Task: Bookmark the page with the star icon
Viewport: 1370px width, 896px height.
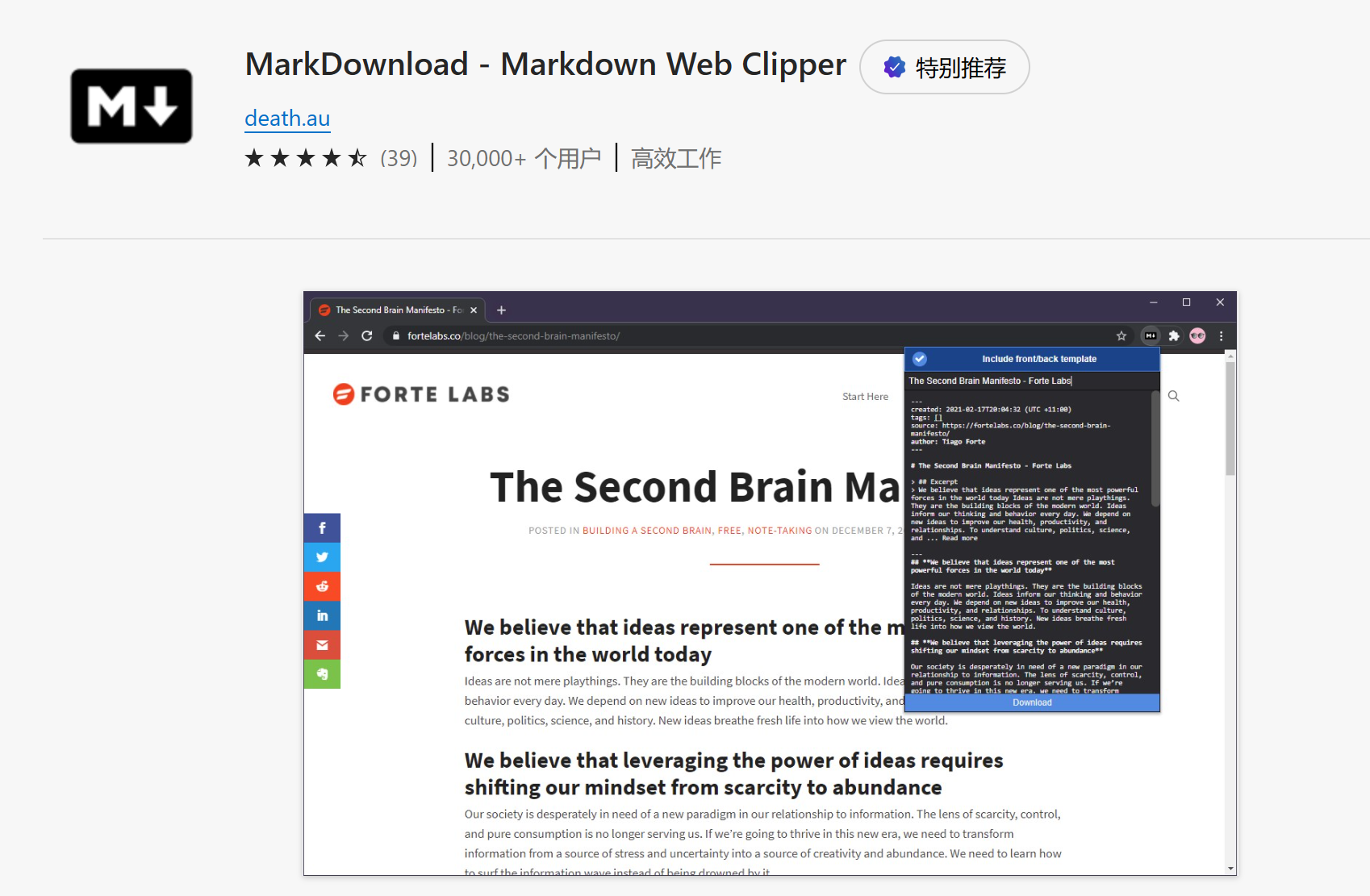Action: click(x=1121, y=335)
